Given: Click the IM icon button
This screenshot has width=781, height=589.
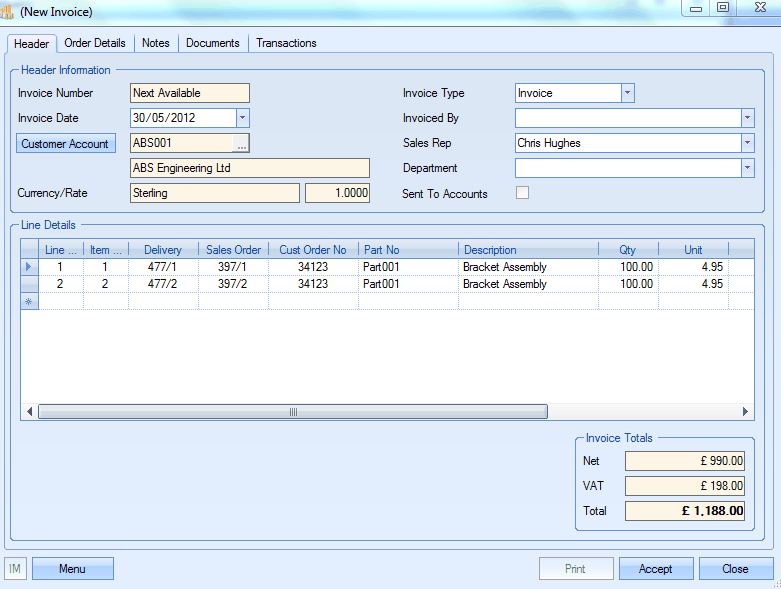Looking at the screenshot, I should click(15, 569).
